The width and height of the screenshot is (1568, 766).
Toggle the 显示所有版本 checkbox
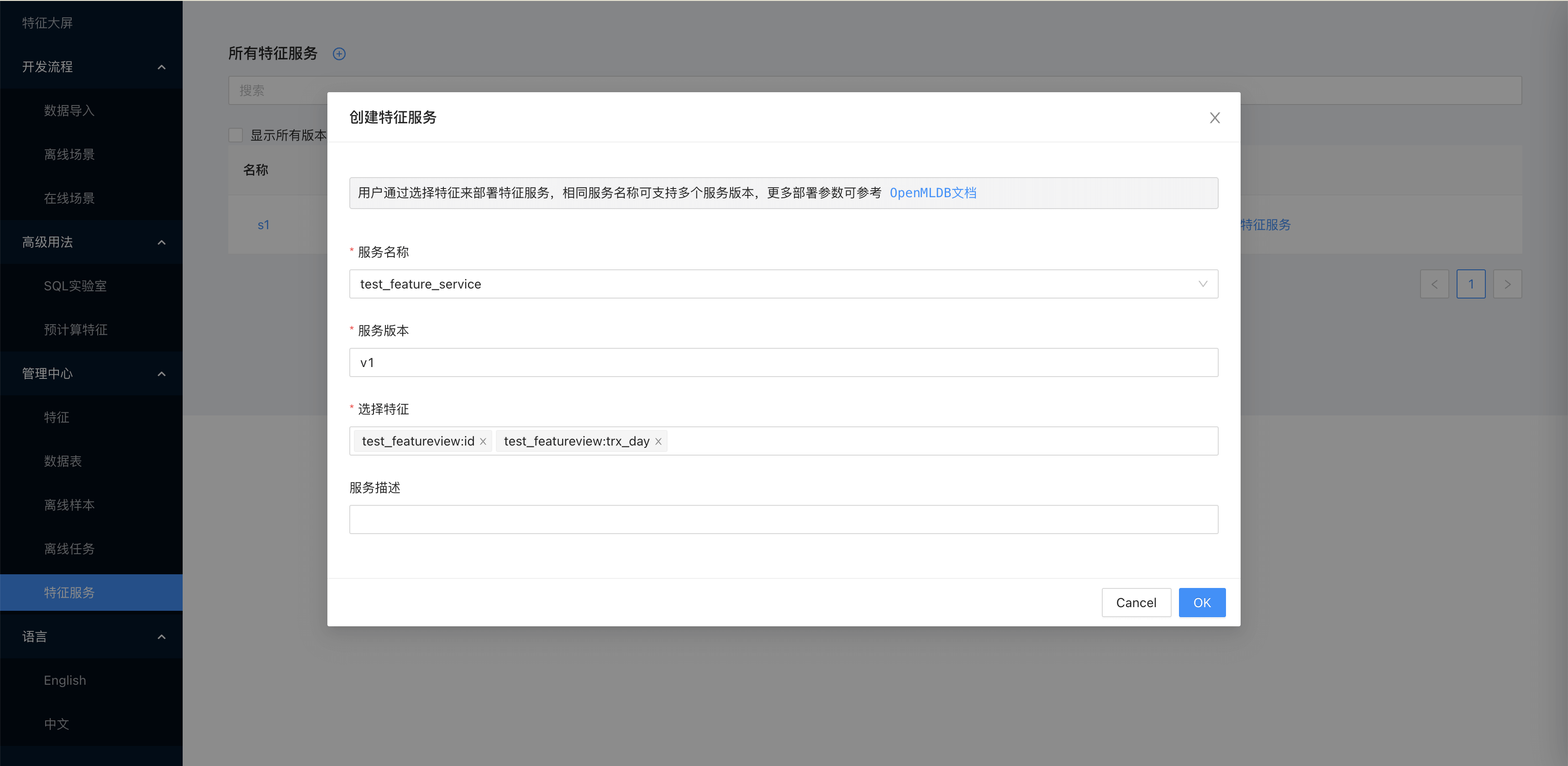pos(236,135)
